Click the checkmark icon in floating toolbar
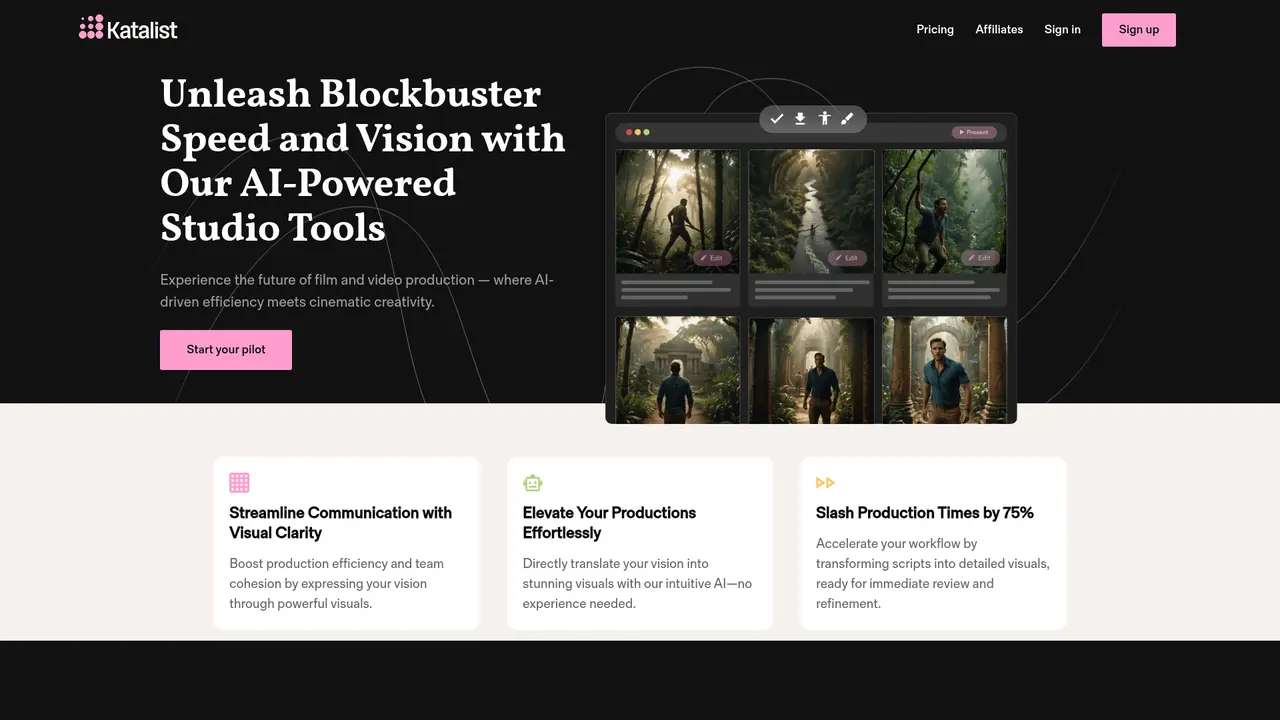 click(x=777, y=119)
